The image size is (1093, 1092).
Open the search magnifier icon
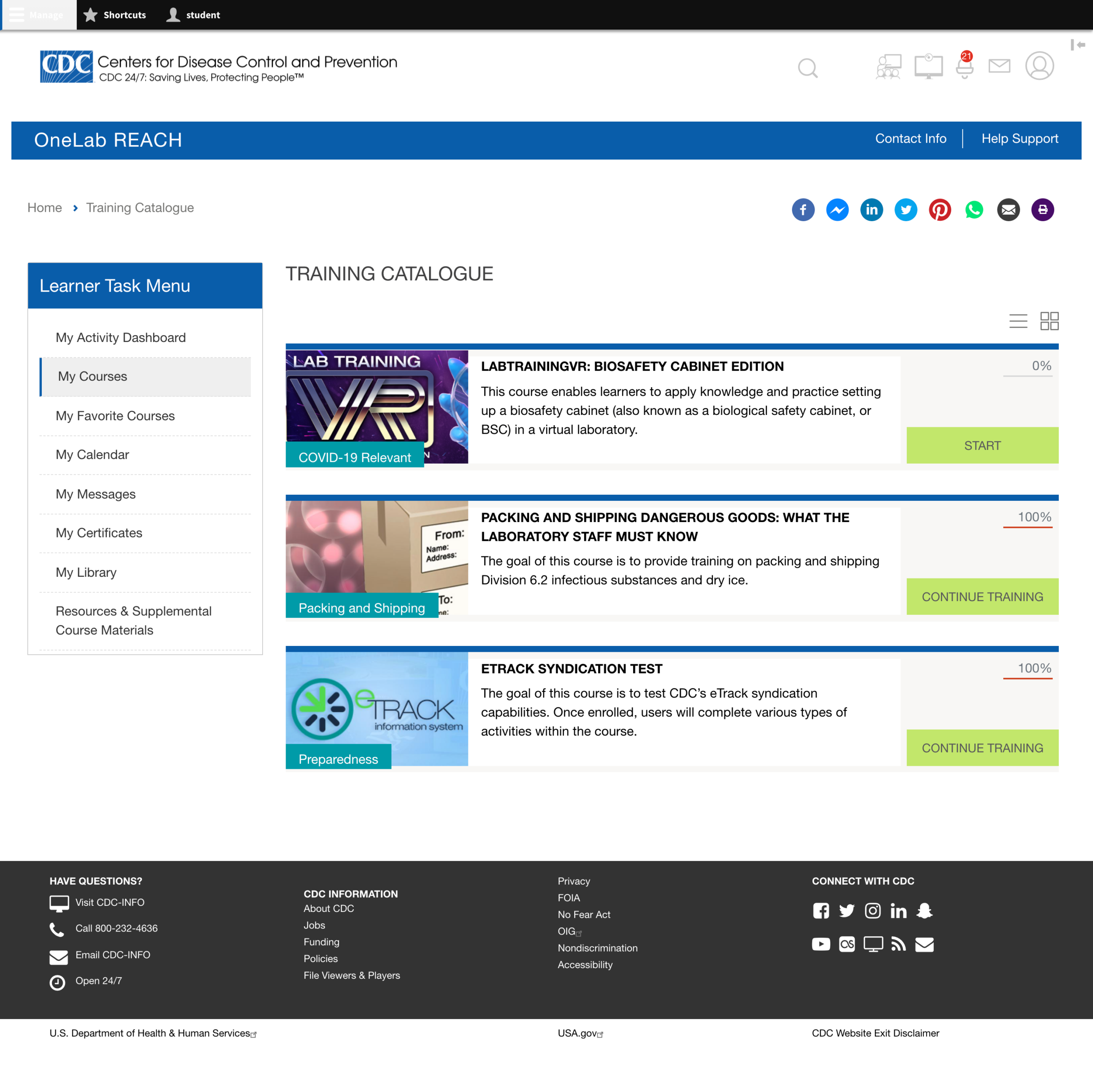click(807, 68)
